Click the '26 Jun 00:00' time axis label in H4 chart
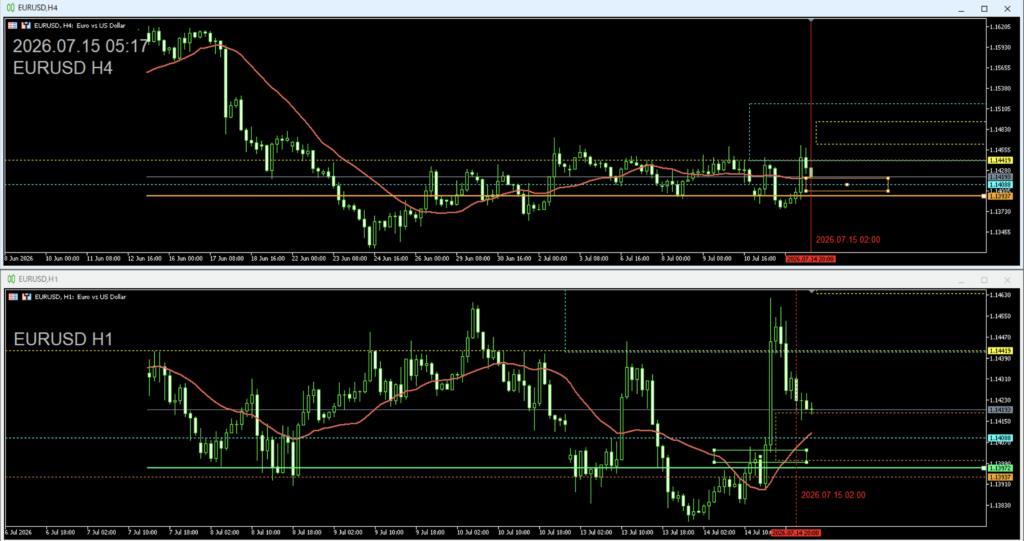Screen dimensions: 1024x541 pos(432,259)
